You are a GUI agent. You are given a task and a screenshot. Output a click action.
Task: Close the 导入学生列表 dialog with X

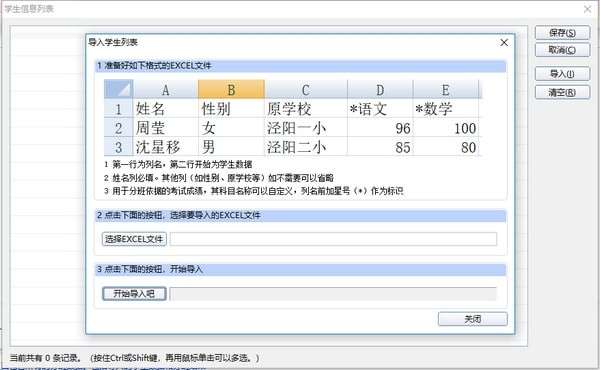point(504,42)
